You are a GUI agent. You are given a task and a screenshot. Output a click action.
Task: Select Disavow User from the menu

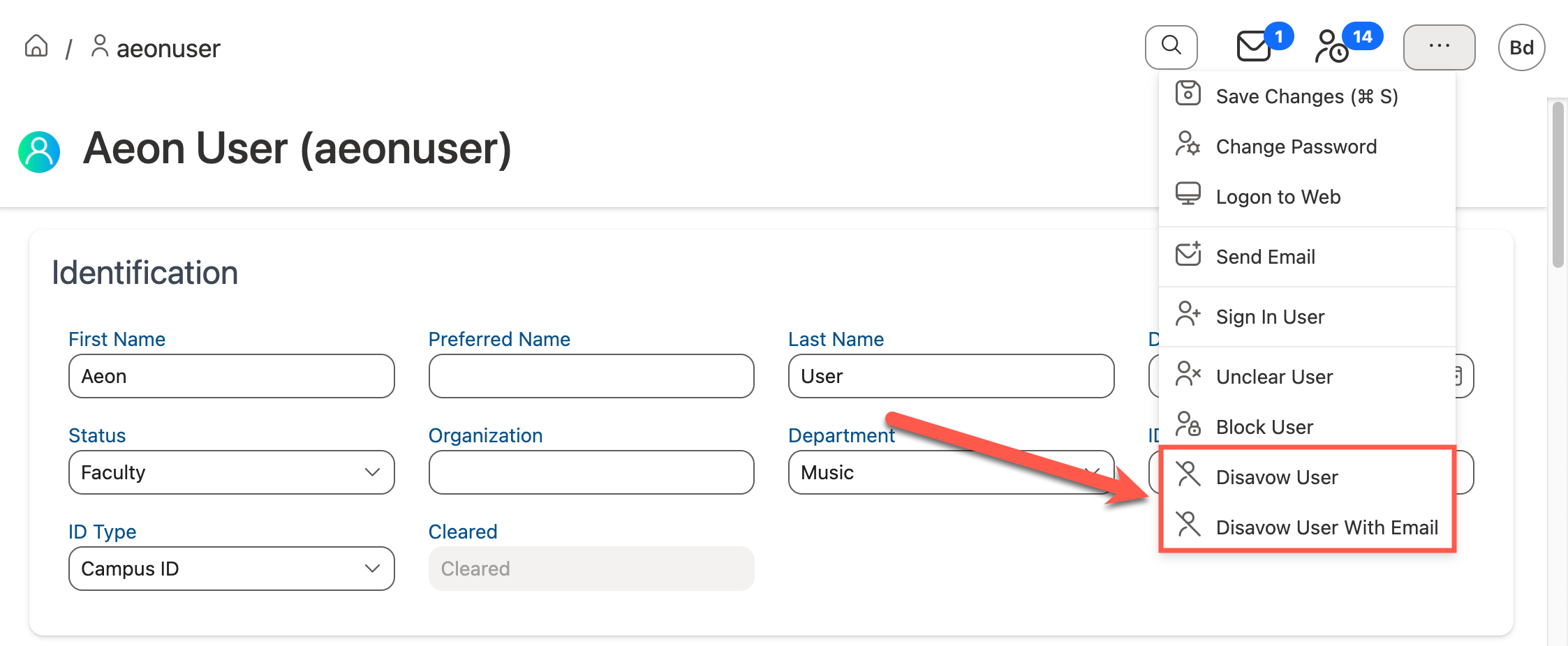point(1277,477)
